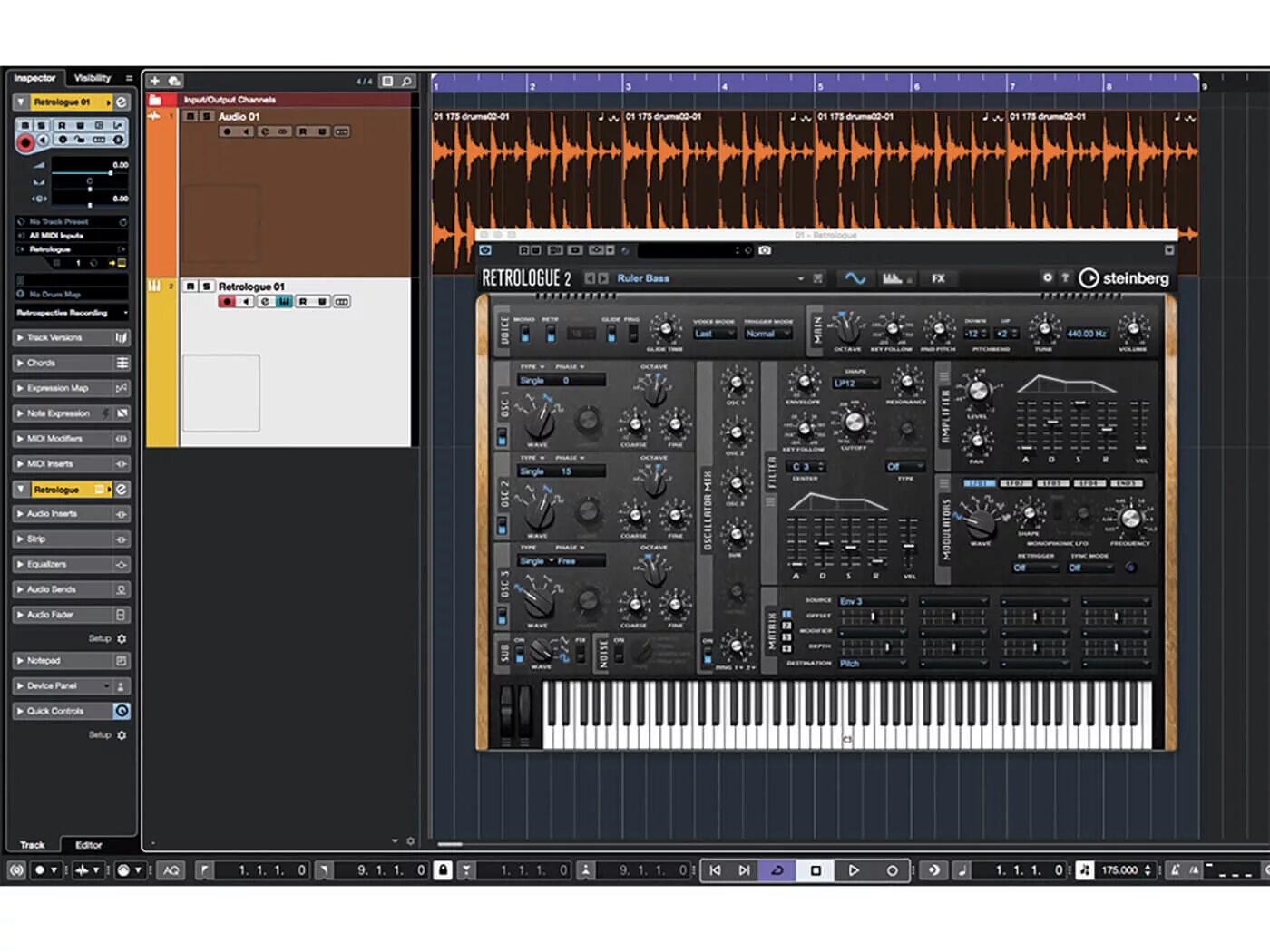This screenshot has height=952, width=1270.
Task: Click the Input/Output Channels folder row
Action: click(279, 100)
